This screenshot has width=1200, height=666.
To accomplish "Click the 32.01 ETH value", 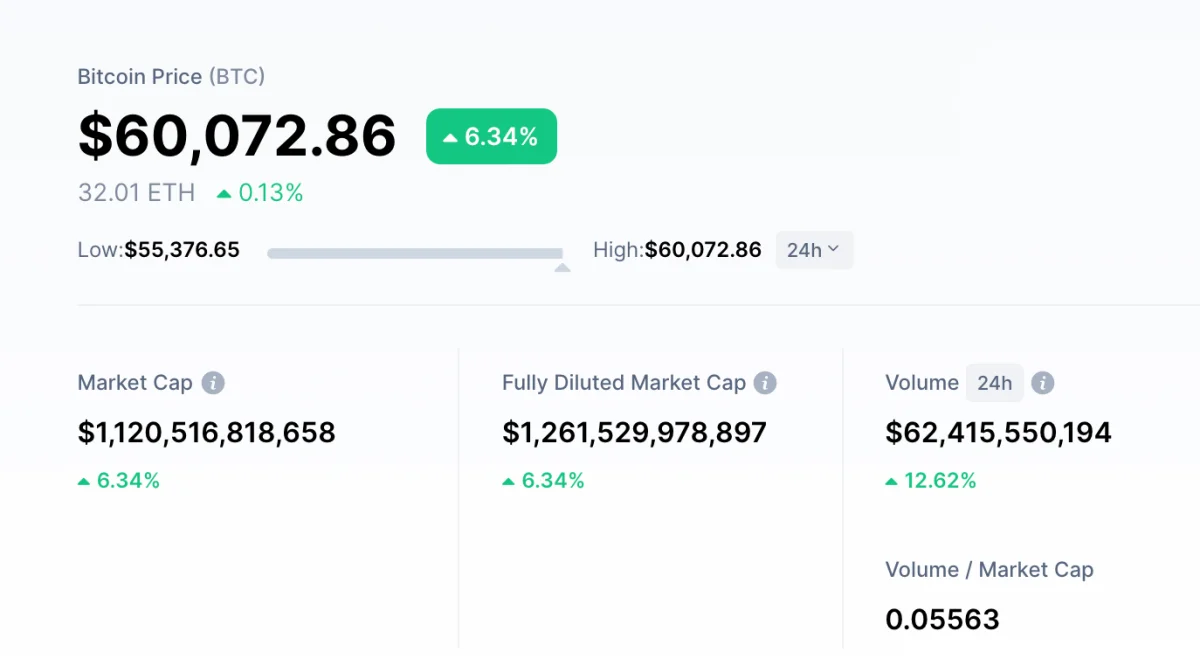I will click(137, 193).
